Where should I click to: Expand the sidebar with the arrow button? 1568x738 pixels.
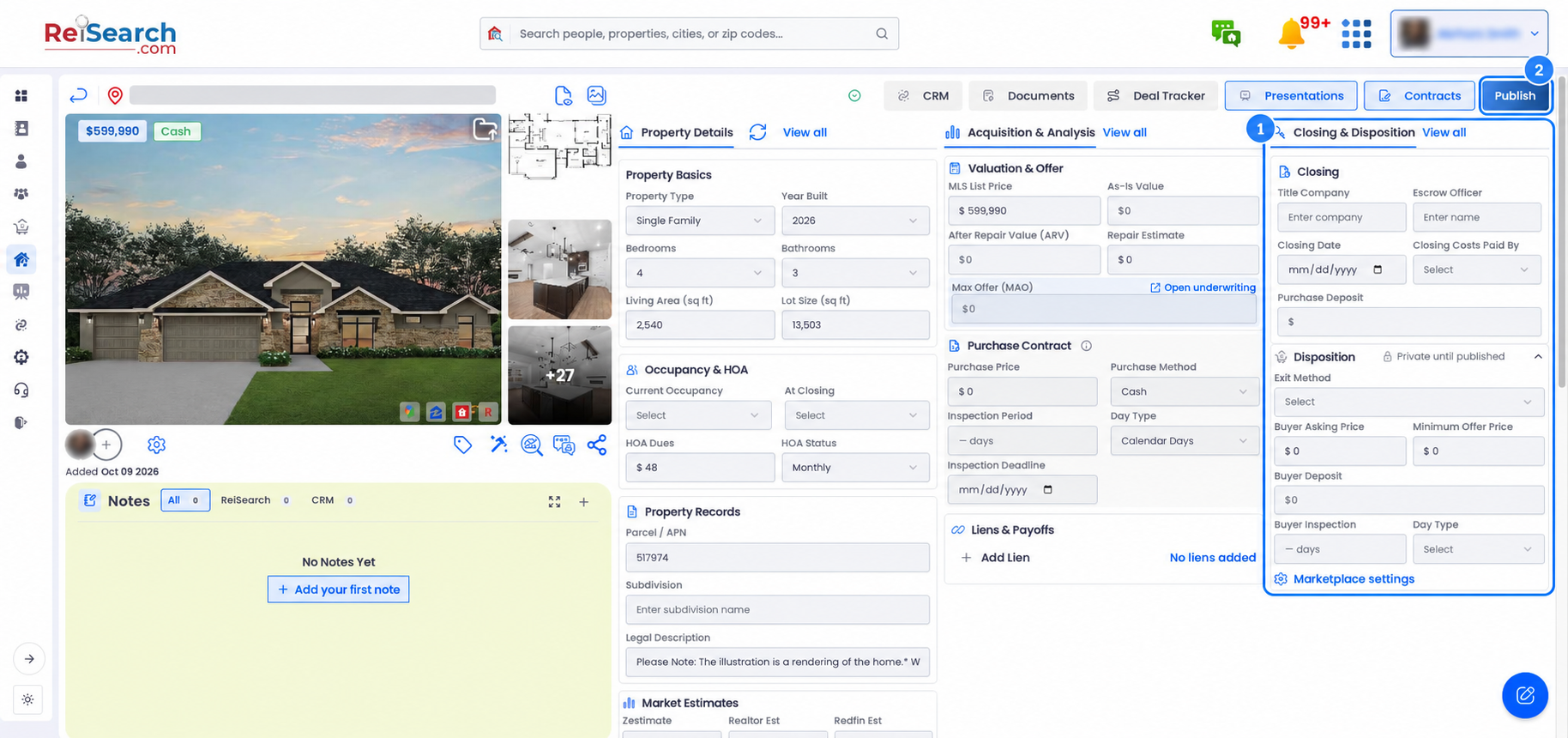click(x=29, y=659)
